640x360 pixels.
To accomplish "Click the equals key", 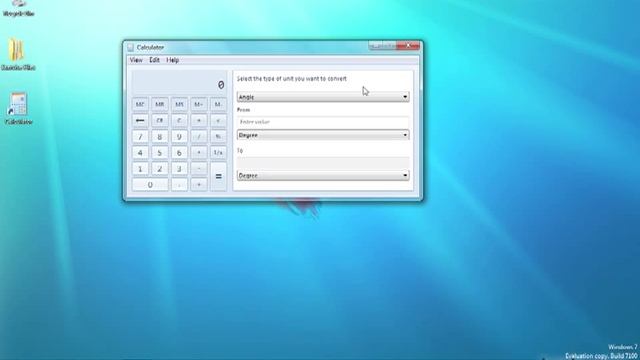I will pos(218,176).
